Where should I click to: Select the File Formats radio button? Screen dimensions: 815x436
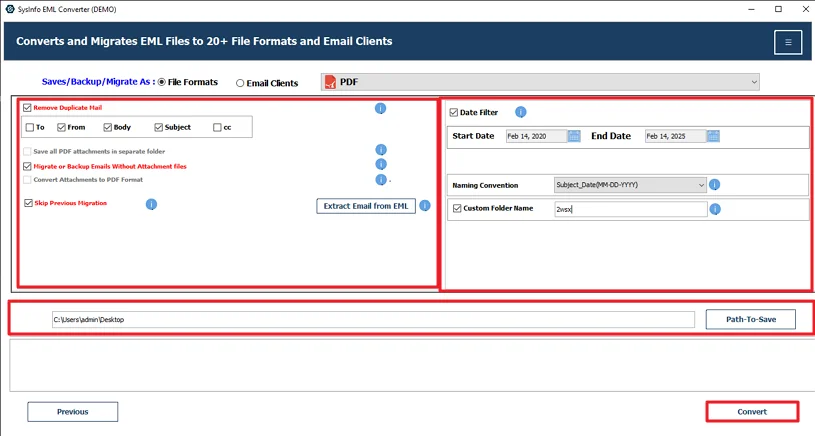click(162, 82)
